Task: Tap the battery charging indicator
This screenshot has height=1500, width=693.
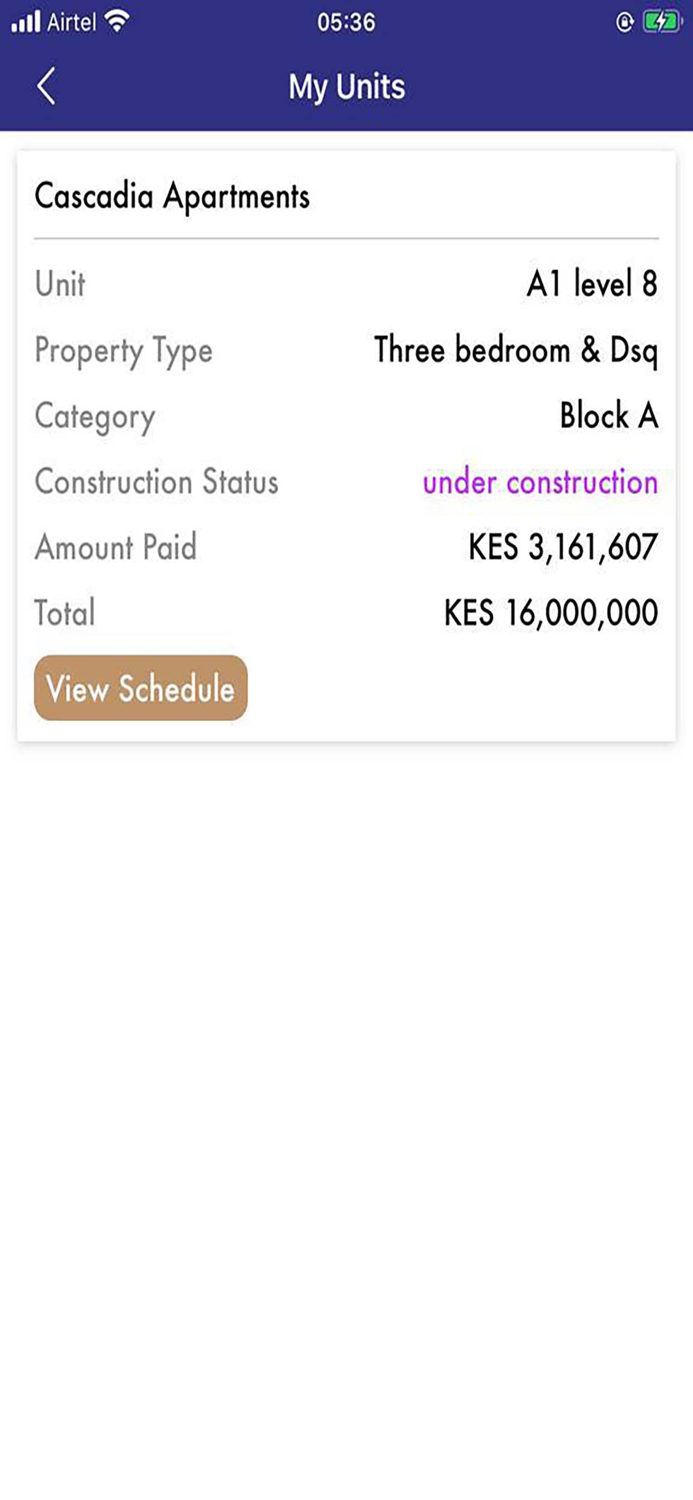Action: click(x=663, y=18)
